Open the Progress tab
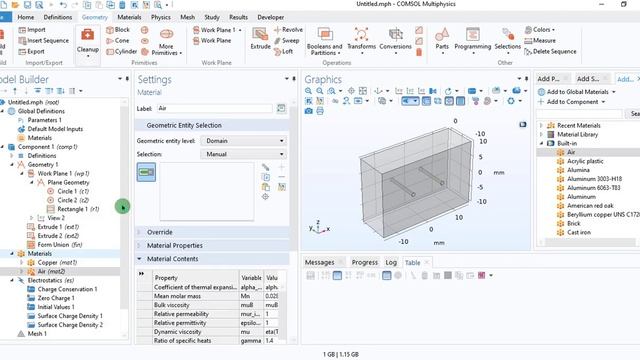This screenshot has height=360, width=640. coord(364,262)
